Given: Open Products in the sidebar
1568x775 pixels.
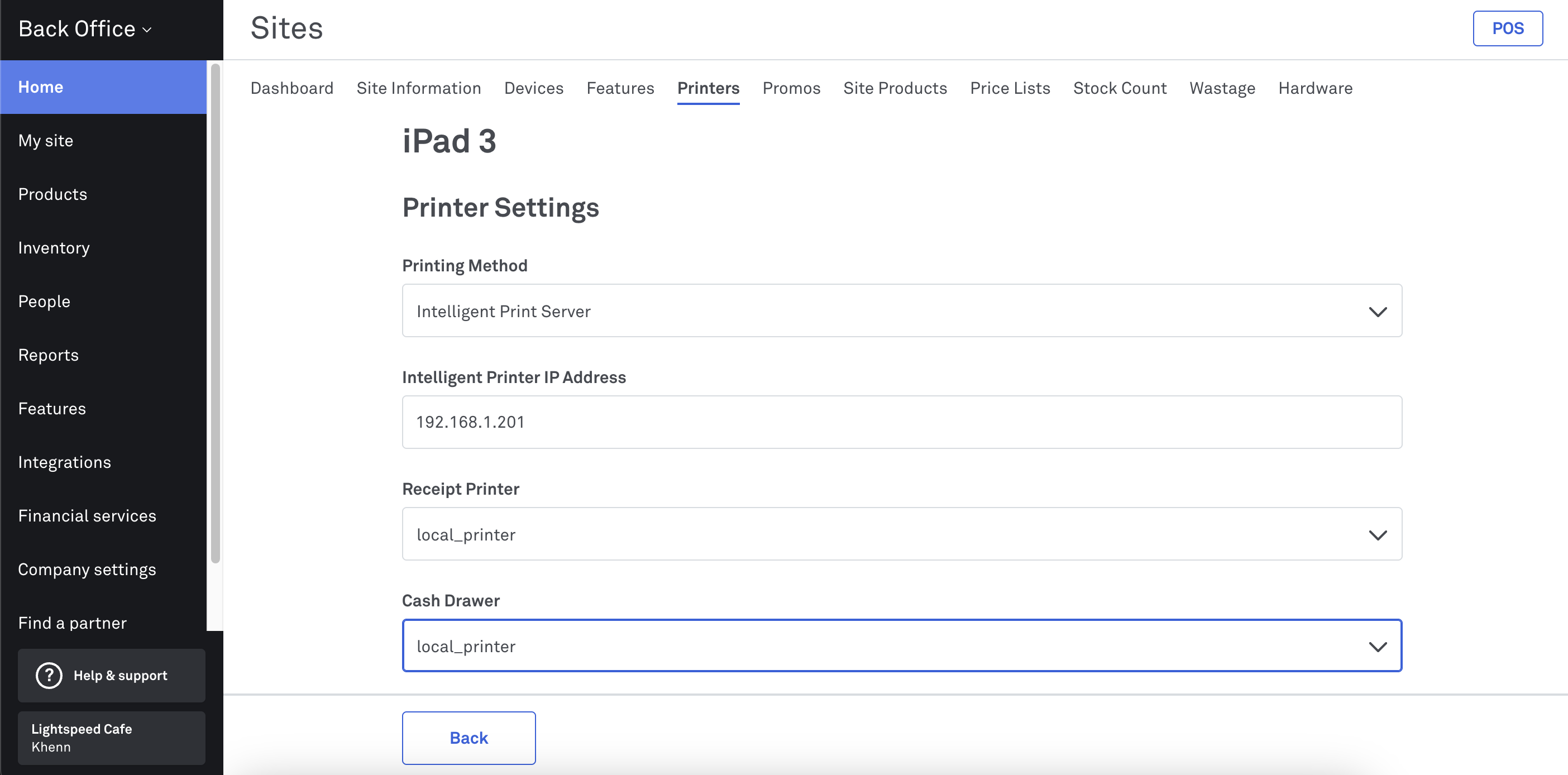Looking at the screenshot, I should point(103,194).
